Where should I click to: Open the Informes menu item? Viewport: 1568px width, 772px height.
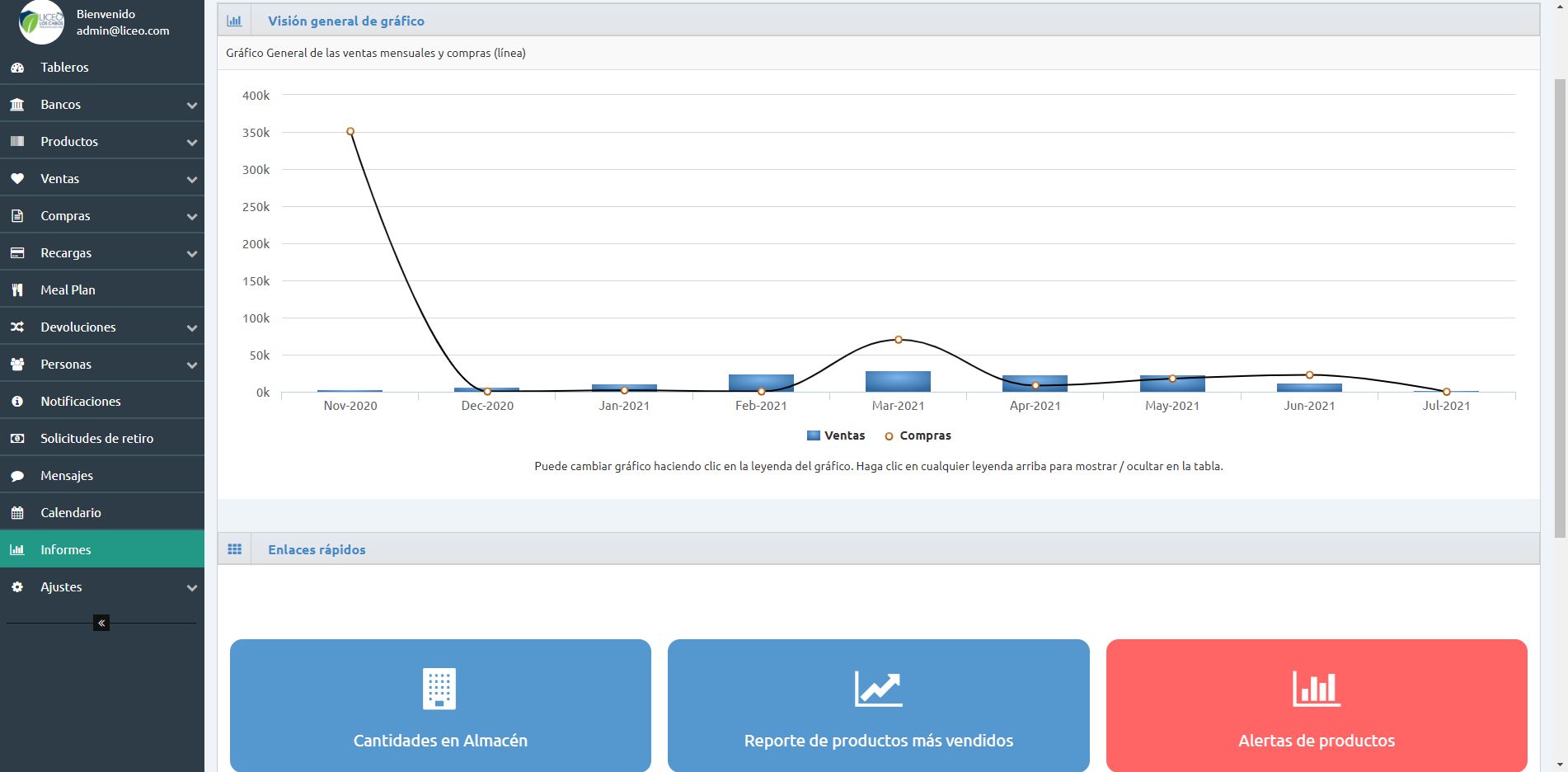point(102,549)
